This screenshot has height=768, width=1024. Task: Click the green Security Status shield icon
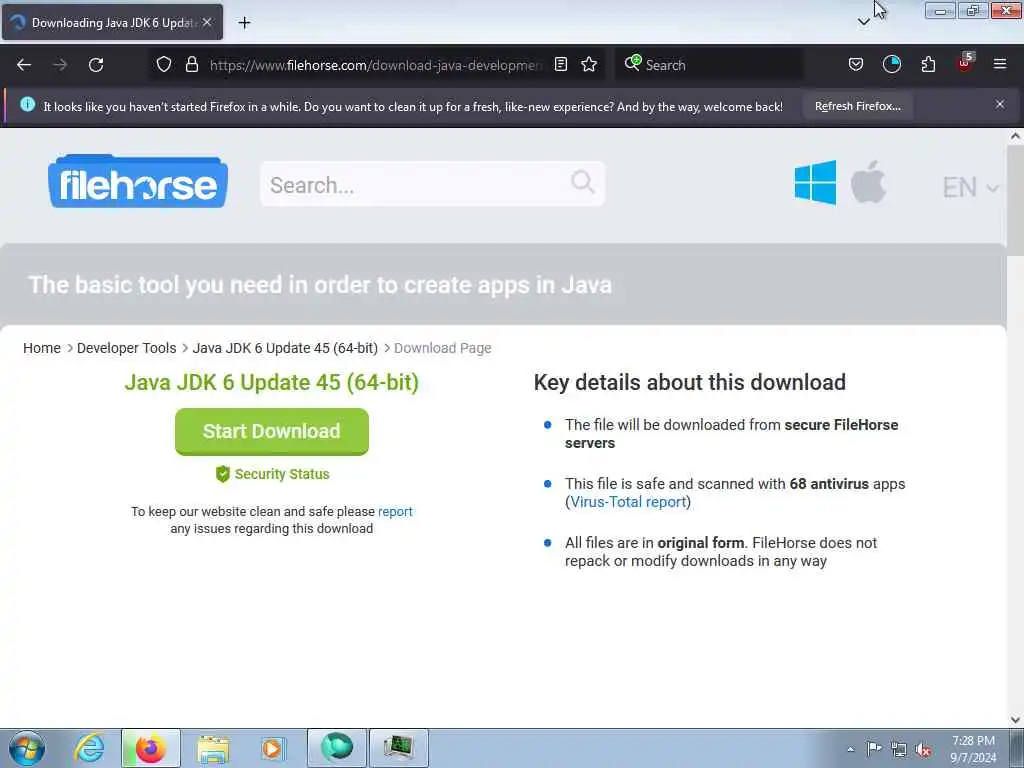pyautogui.click(x=223, y=474)
